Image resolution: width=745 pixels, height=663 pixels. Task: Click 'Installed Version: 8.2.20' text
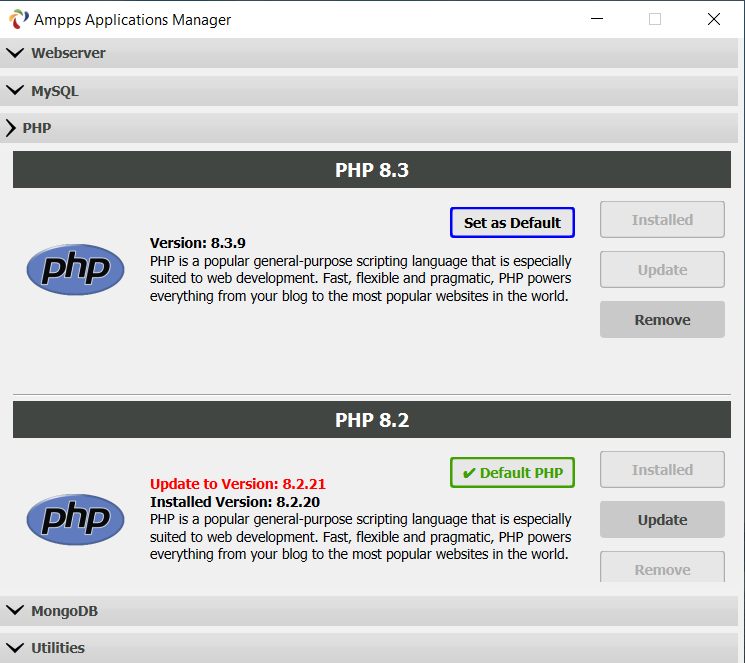coord(235,502)
